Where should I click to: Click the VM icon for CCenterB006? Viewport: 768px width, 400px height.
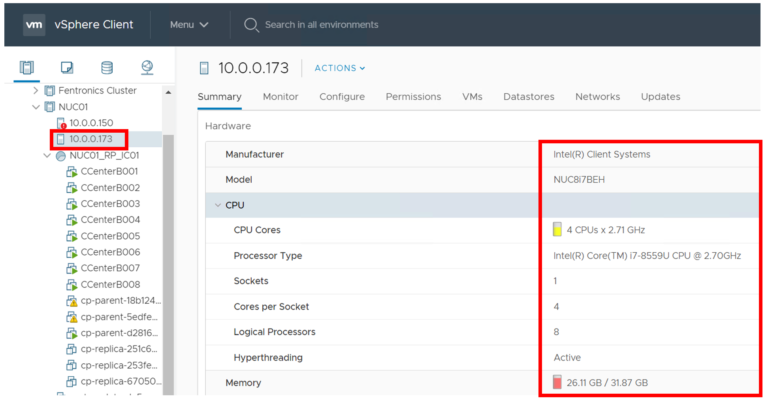(x=72, y=252)
